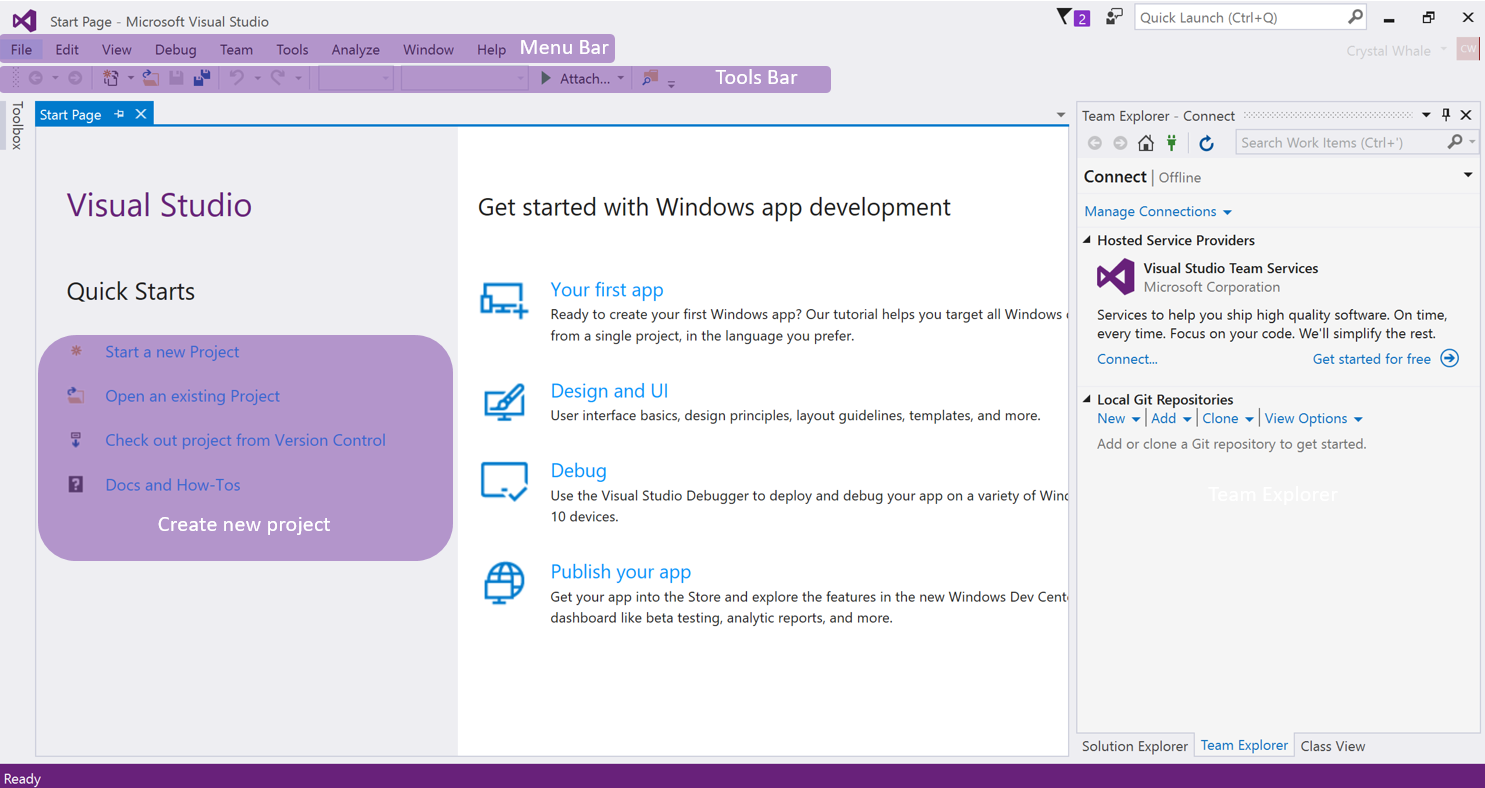The width and height of the screenshot is (1485, 788).
Task: Click Check out project from Version Control
Action: click(x=245, y=440)
